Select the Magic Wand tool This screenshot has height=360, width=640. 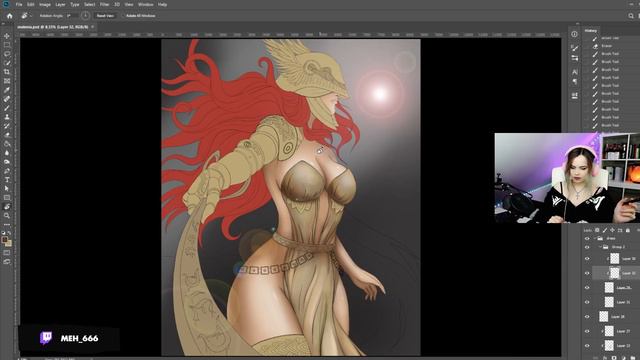[7, 63]
